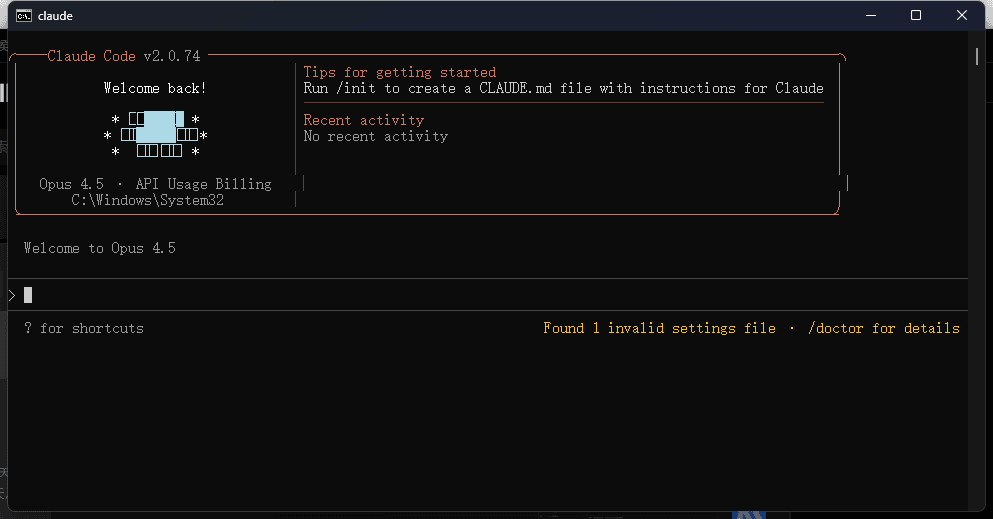Click the "Claude Code v2.0.74" version header
This screenshot has height=519, width=993.
[x=123, y=56]
